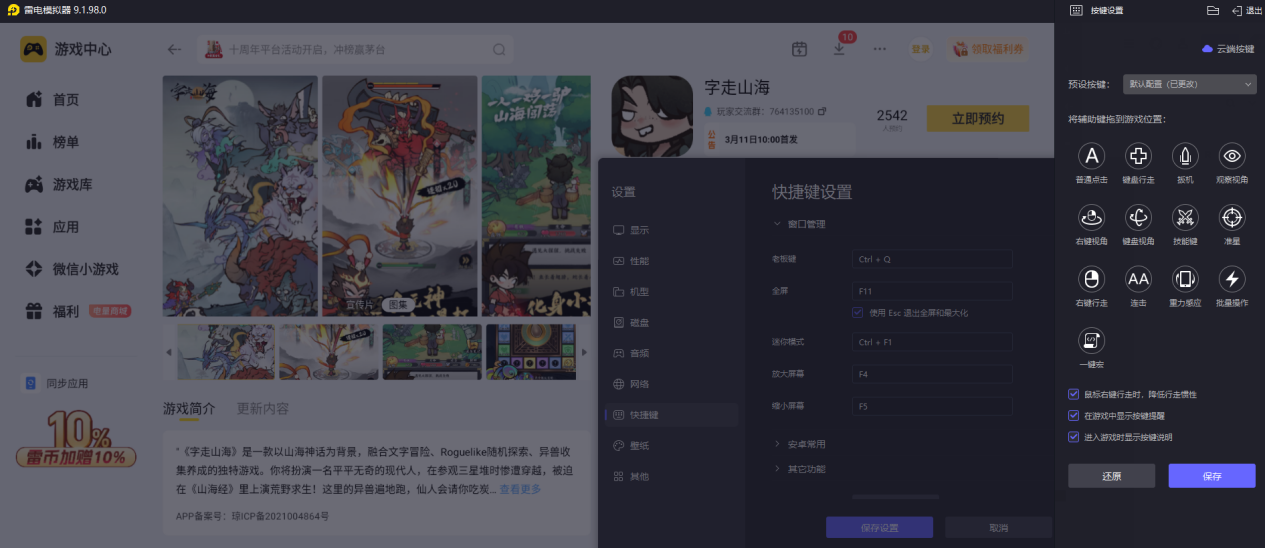Viewport: 1265px width, 548px height.
Task: Click 查看更多 link in game description
Action: [520, 490]
